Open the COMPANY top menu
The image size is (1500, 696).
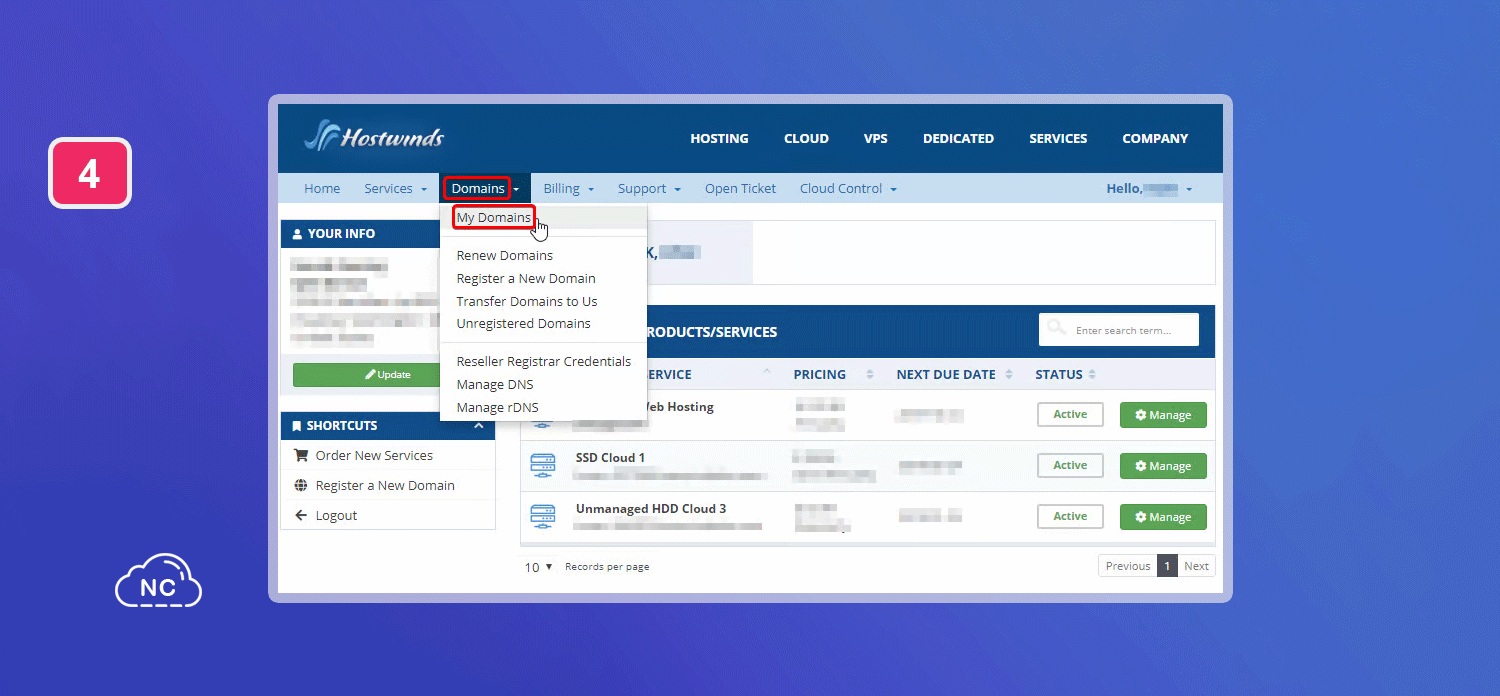coord(1155,139)
